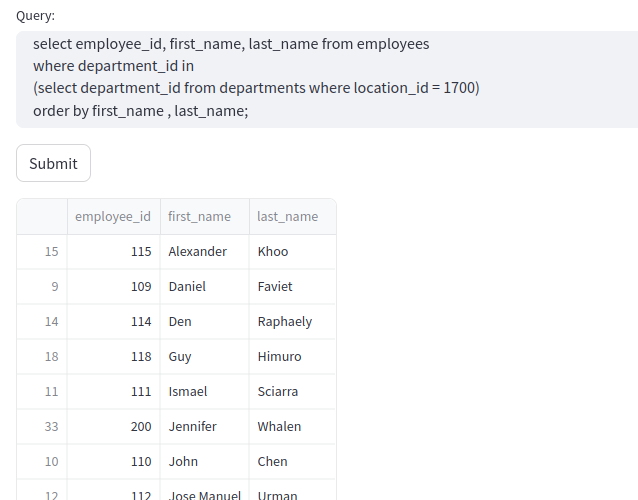Select the cell containing Den
The width and height of the screenshot is (638, 500).
coord(205,321)
